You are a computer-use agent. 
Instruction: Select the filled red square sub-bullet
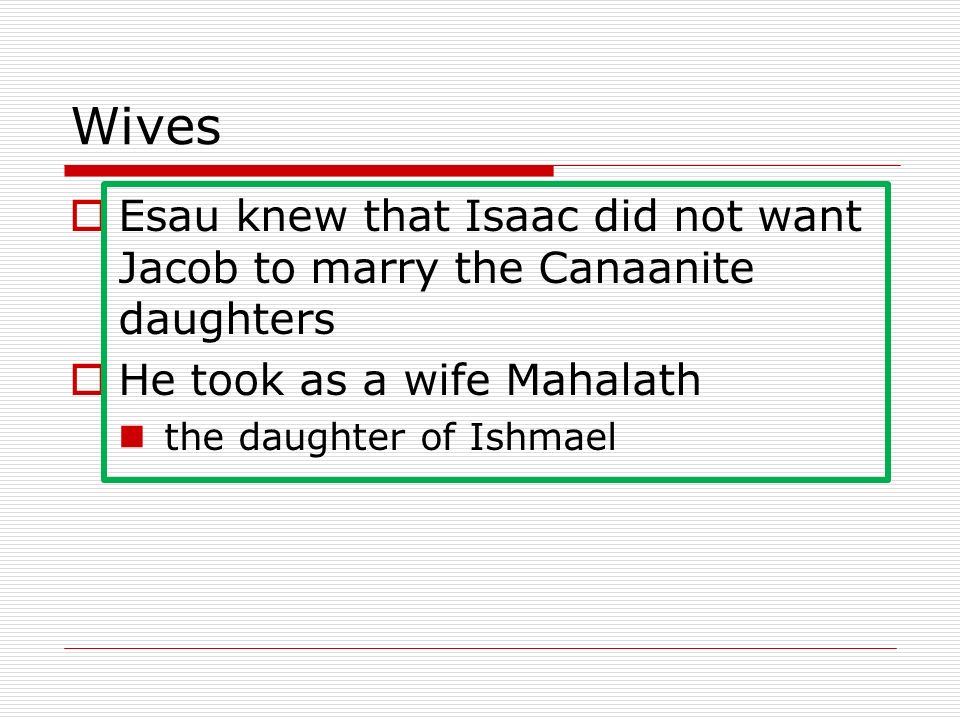click(132, 437)
